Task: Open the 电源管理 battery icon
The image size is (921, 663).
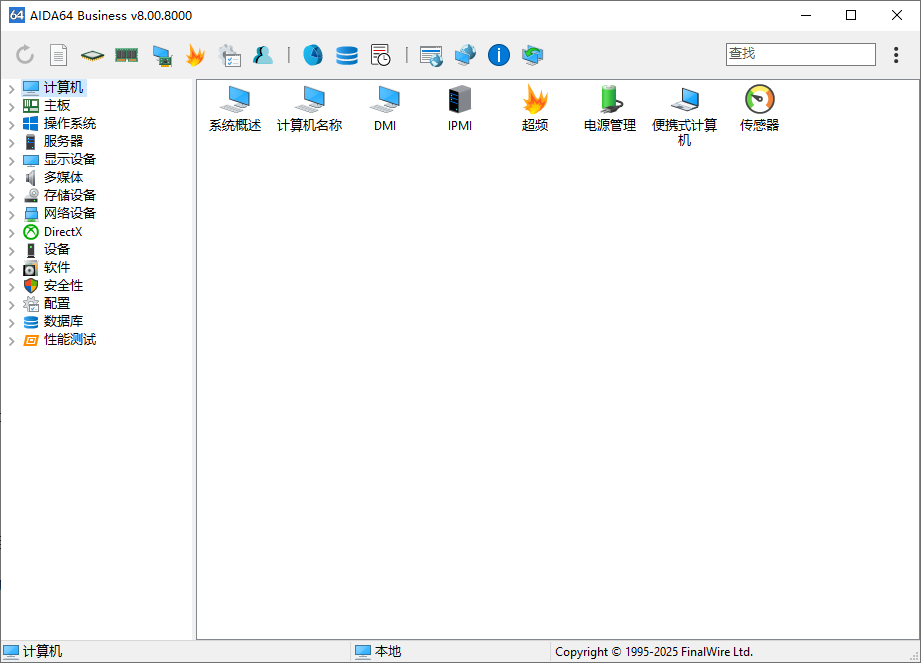Action: click(610, 100)
